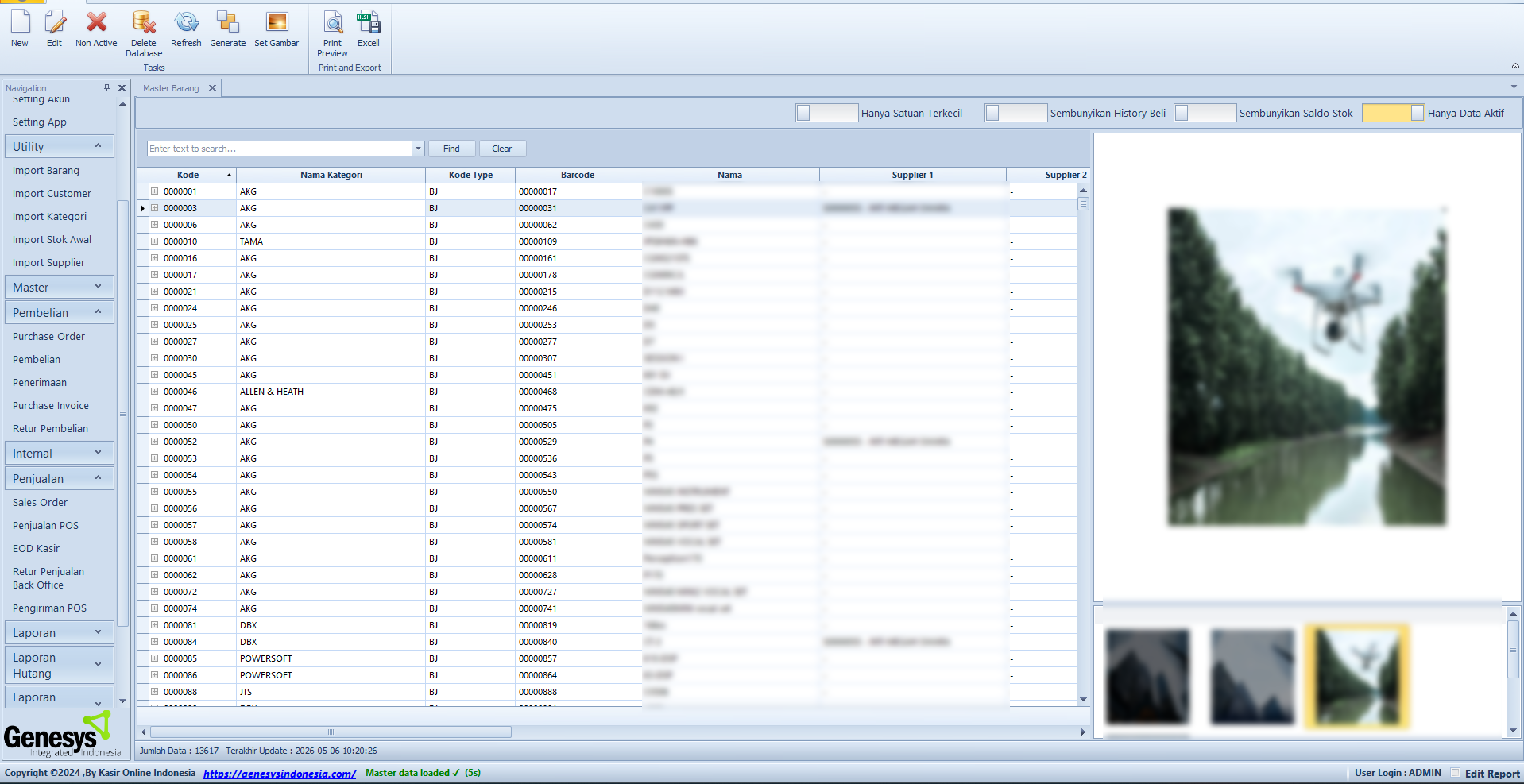This screenshot has width=1524, height=784.
Task: Expand the Internal navigation group
Action: [60, 453]
